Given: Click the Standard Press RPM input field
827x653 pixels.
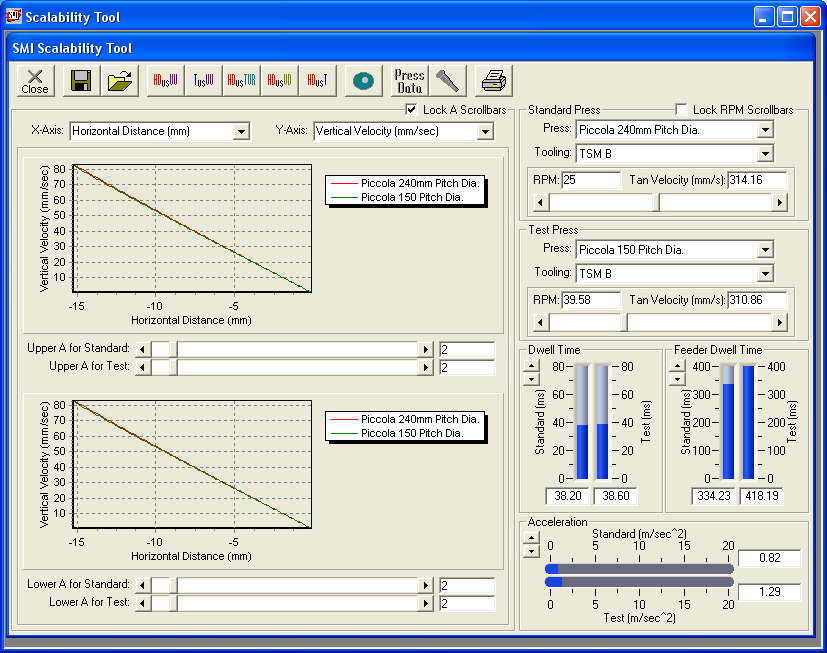Looking at the screenshot, I should (591, 180).
